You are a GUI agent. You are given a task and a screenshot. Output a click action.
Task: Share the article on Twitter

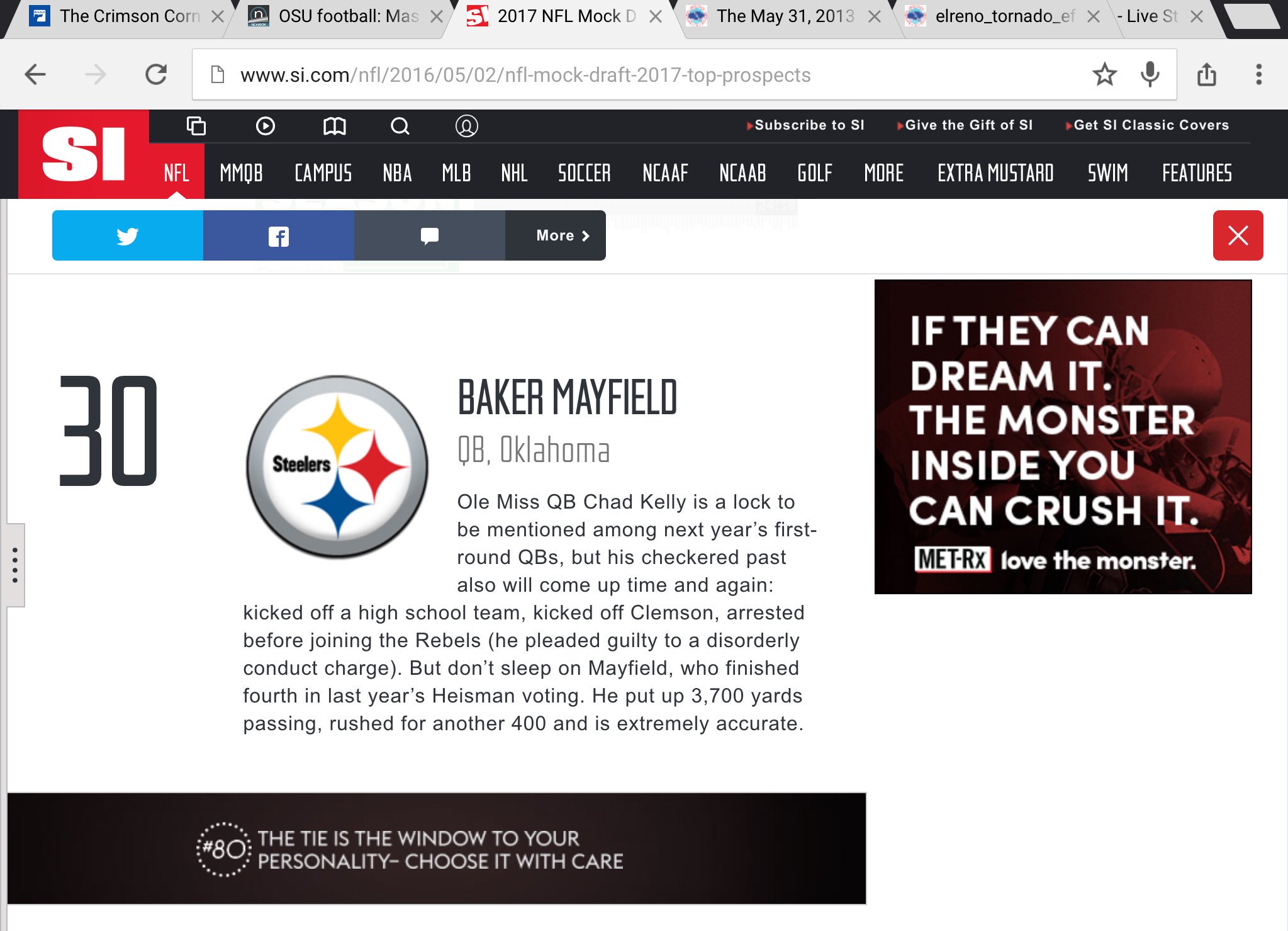(128, 235)
